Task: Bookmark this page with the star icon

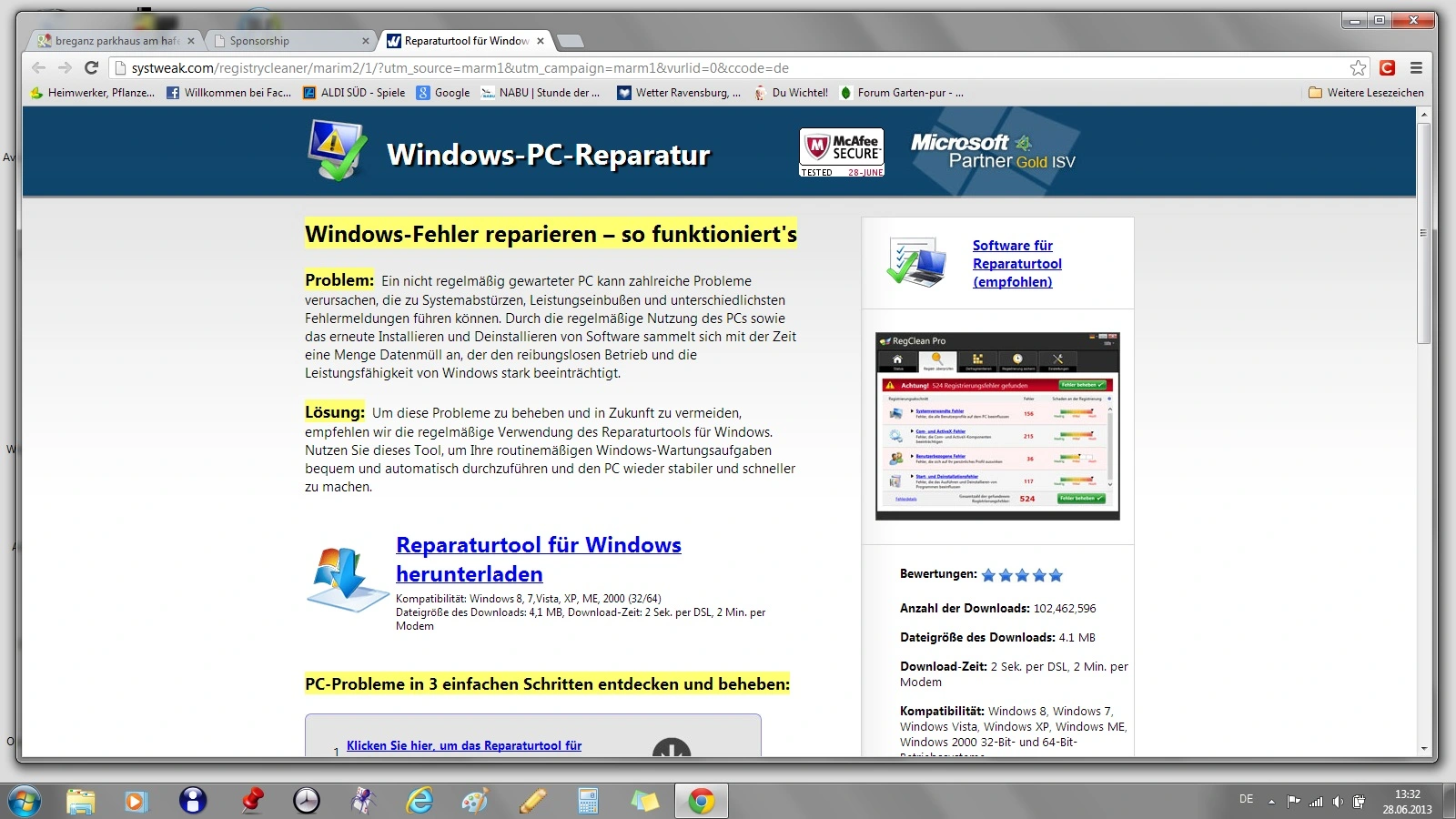Action: pyautogui.click(x=1358, y=67)
